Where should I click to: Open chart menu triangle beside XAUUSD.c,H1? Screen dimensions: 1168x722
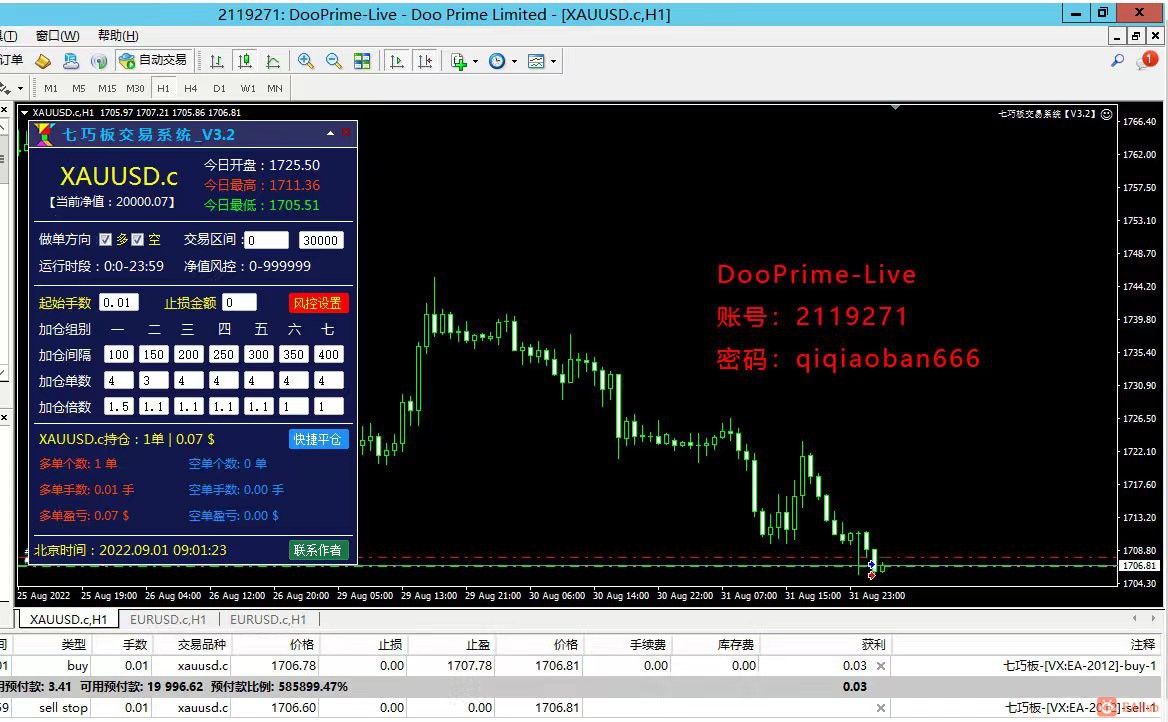pos(25,113)
